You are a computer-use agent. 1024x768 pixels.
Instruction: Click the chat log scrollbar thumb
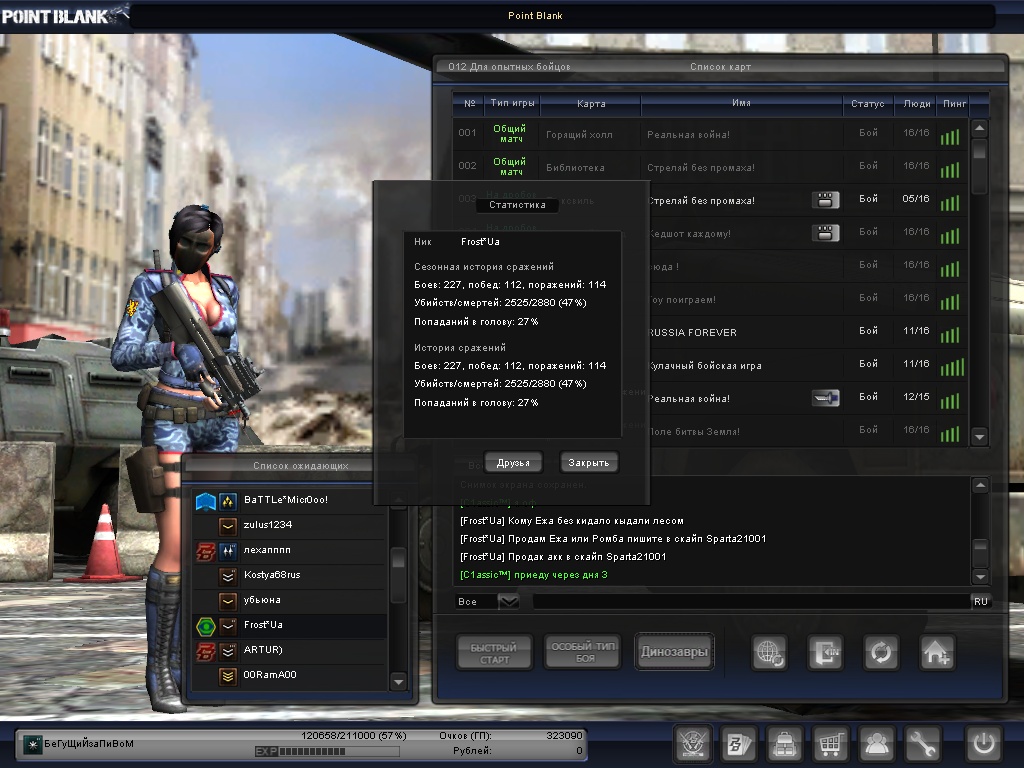(980, 552)
